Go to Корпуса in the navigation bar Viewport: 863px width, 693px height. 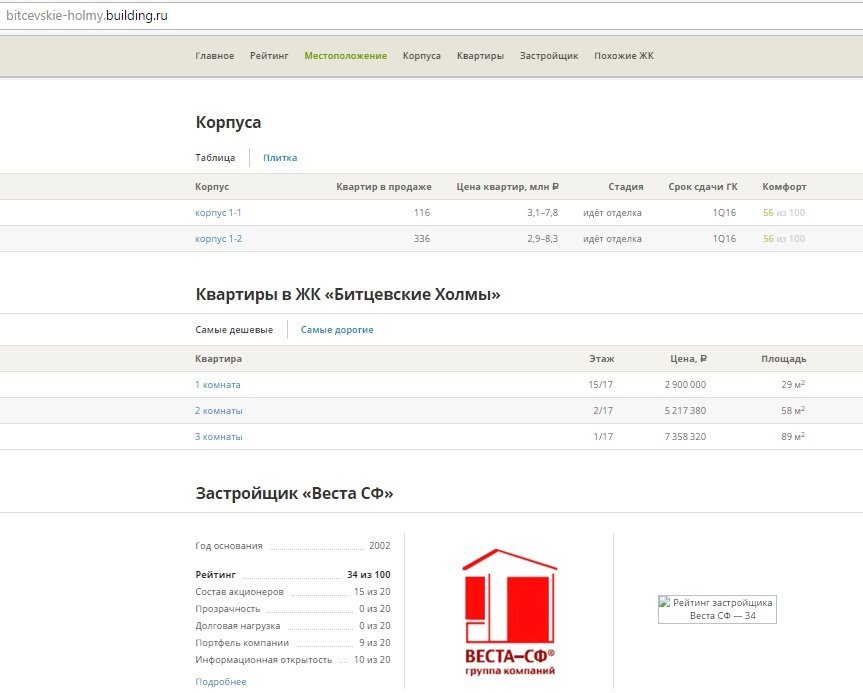click(x=422, y=56)
